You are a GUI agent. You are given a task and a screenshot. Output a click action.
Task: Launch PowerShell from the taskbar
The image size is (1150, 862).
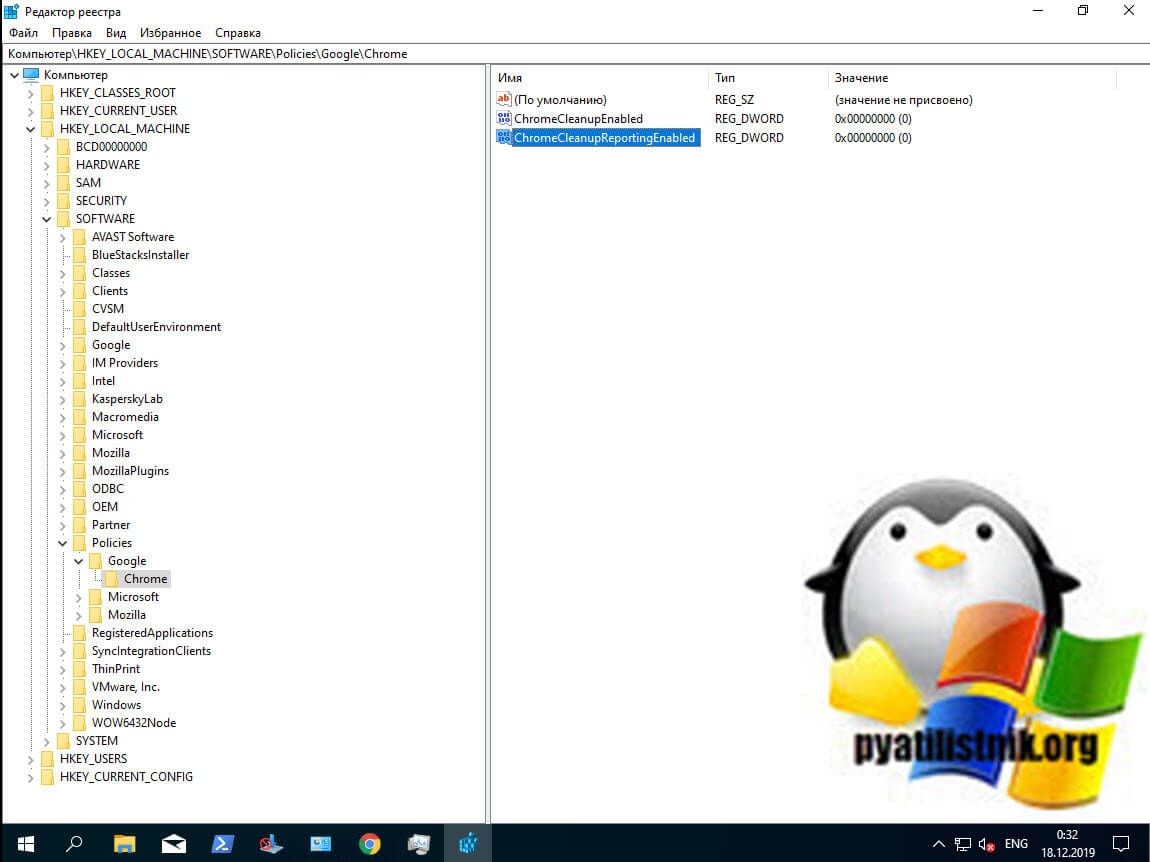[x=222, y=843]
